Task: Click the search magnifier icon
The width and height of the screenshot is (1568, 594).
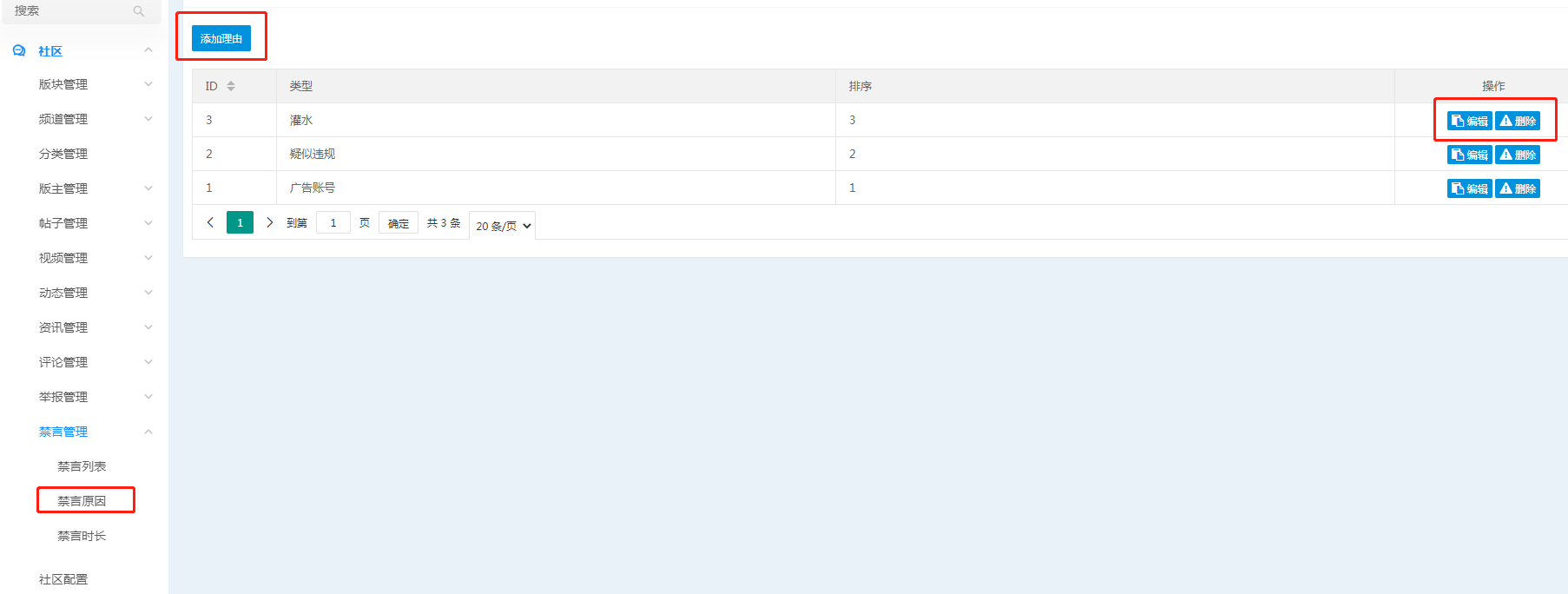Action: [139, 11]
